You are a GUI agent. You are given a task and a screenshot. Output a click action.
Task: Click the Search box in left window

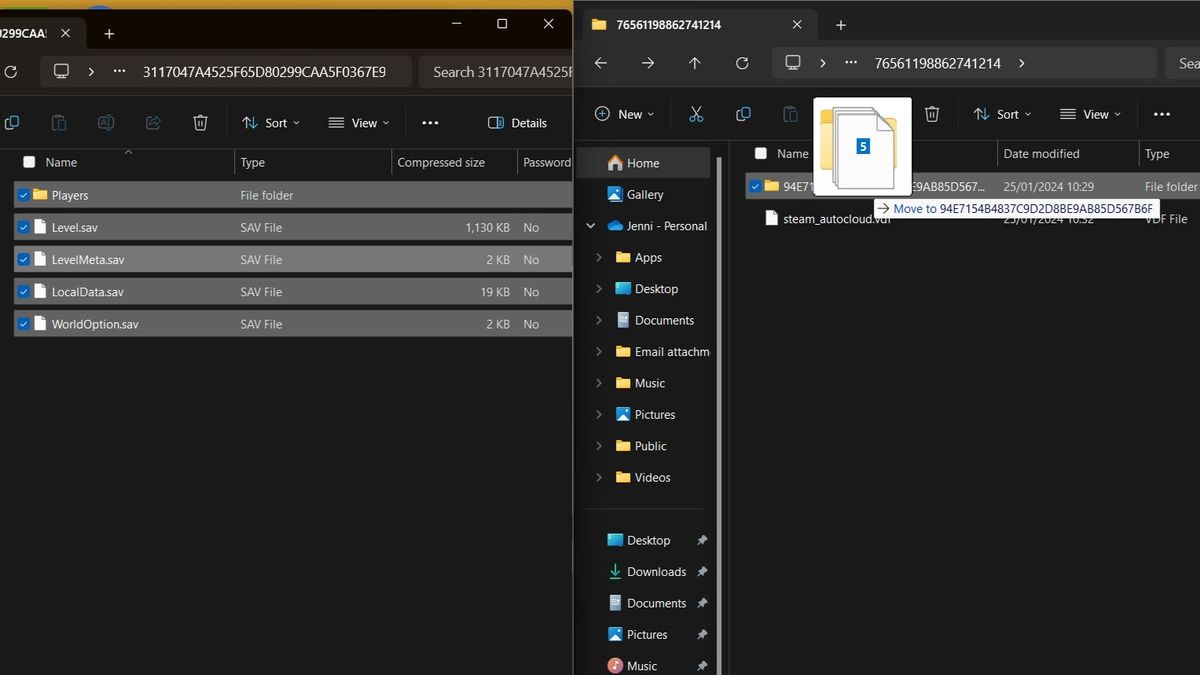[x=497, y=72]
